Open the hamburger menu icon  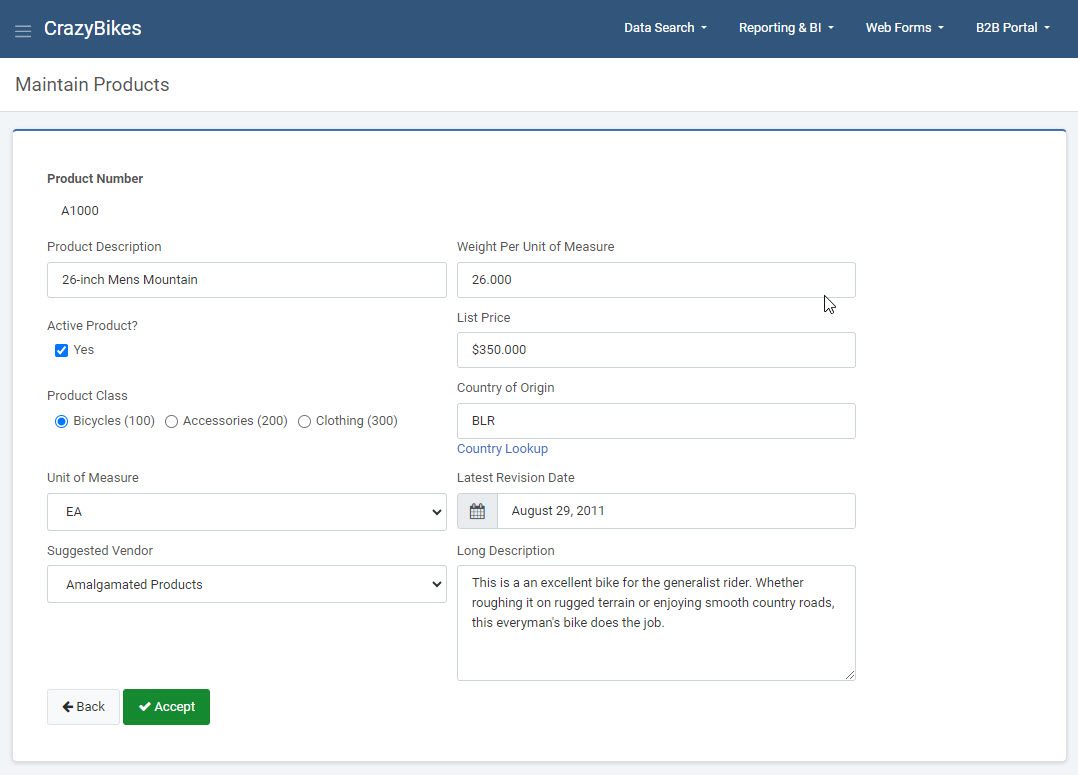pyautogui.click(x=23, y=31)
